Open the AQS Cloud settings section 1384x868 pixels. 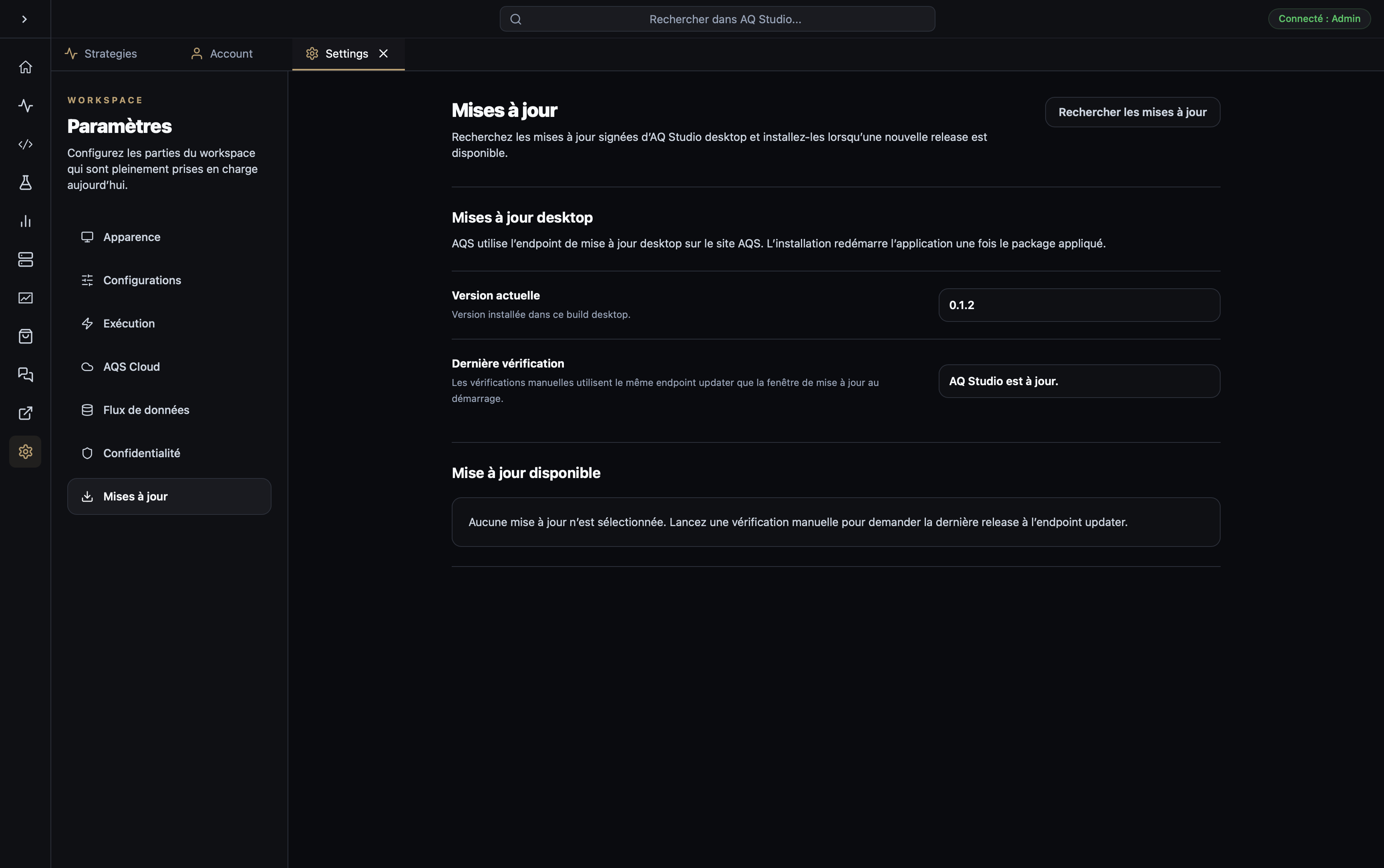click(x=169, y=367)
